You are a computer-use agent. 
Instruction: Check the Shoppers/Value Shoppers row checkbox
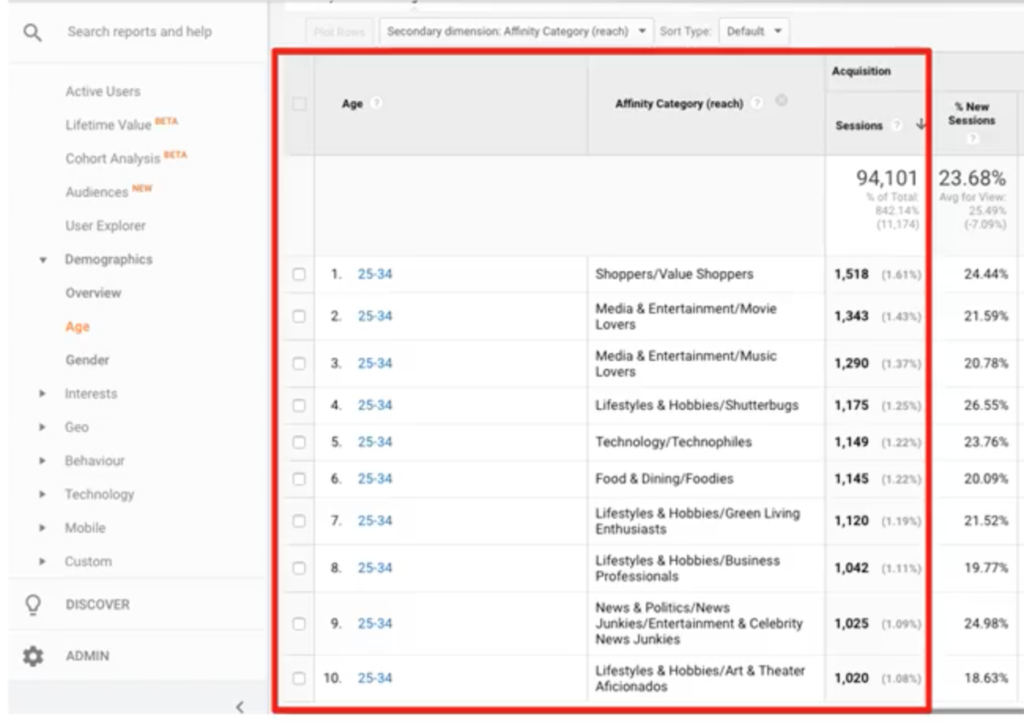[x=299, y=274]
